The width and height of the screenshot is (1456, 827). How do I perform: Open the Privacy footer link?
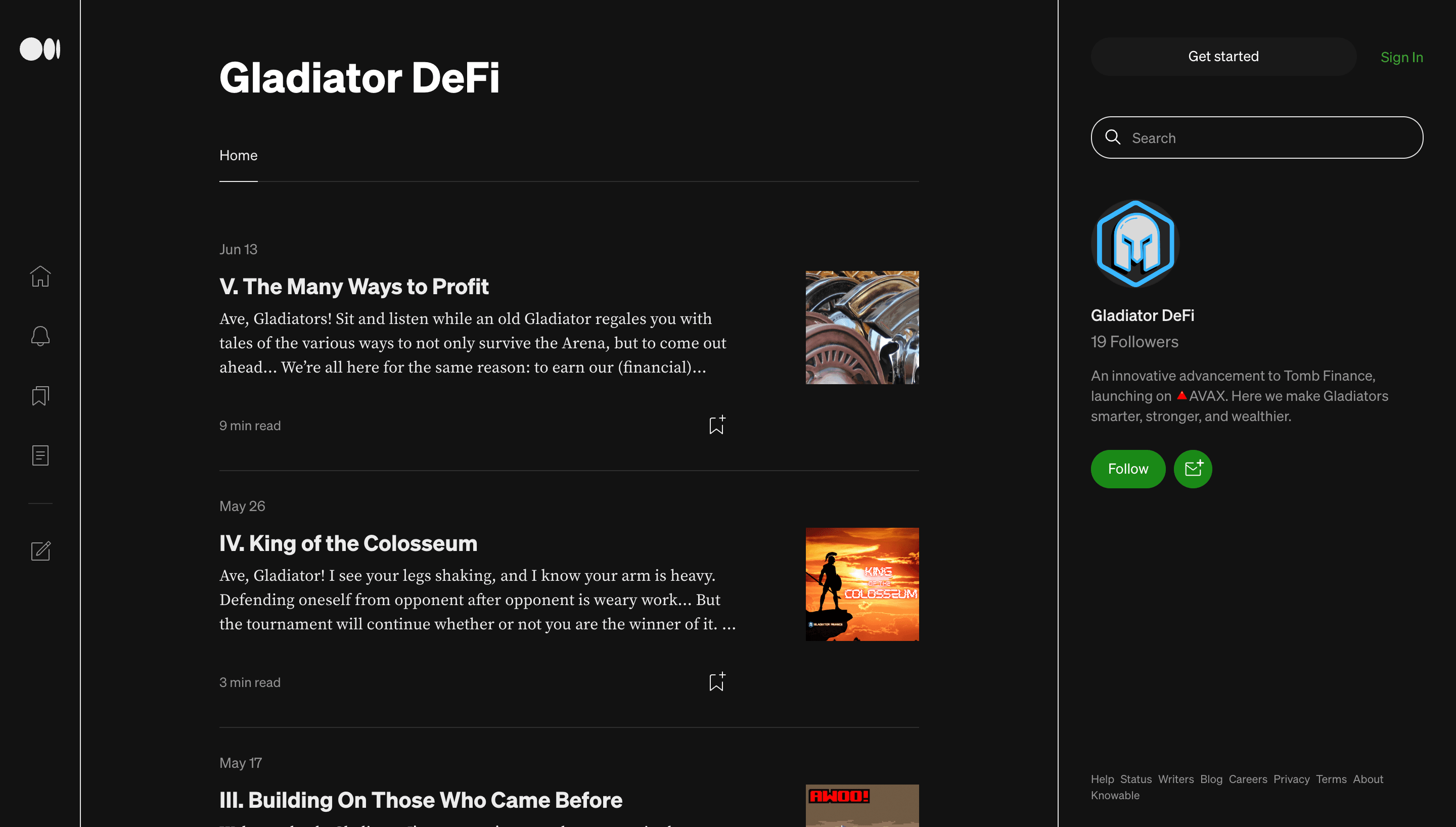(1291, 778)
